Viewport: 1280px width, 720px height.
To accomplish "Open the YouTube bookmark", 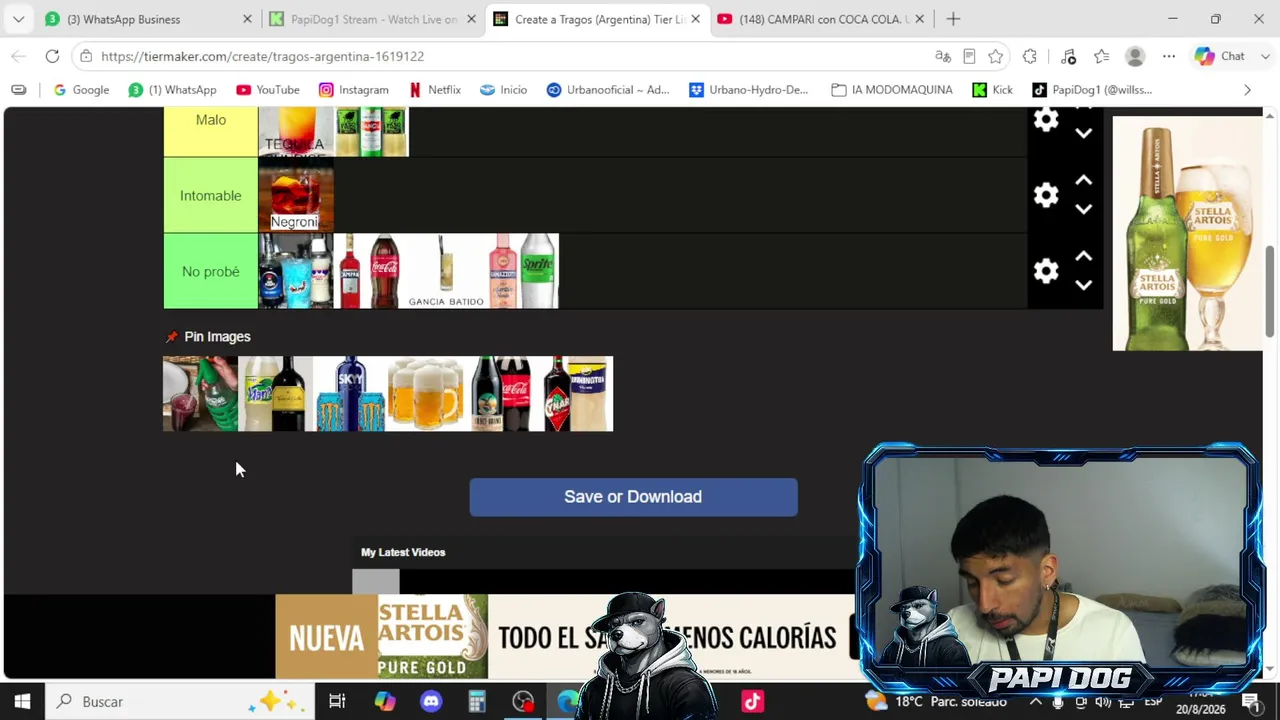I will tap(268, 90).
